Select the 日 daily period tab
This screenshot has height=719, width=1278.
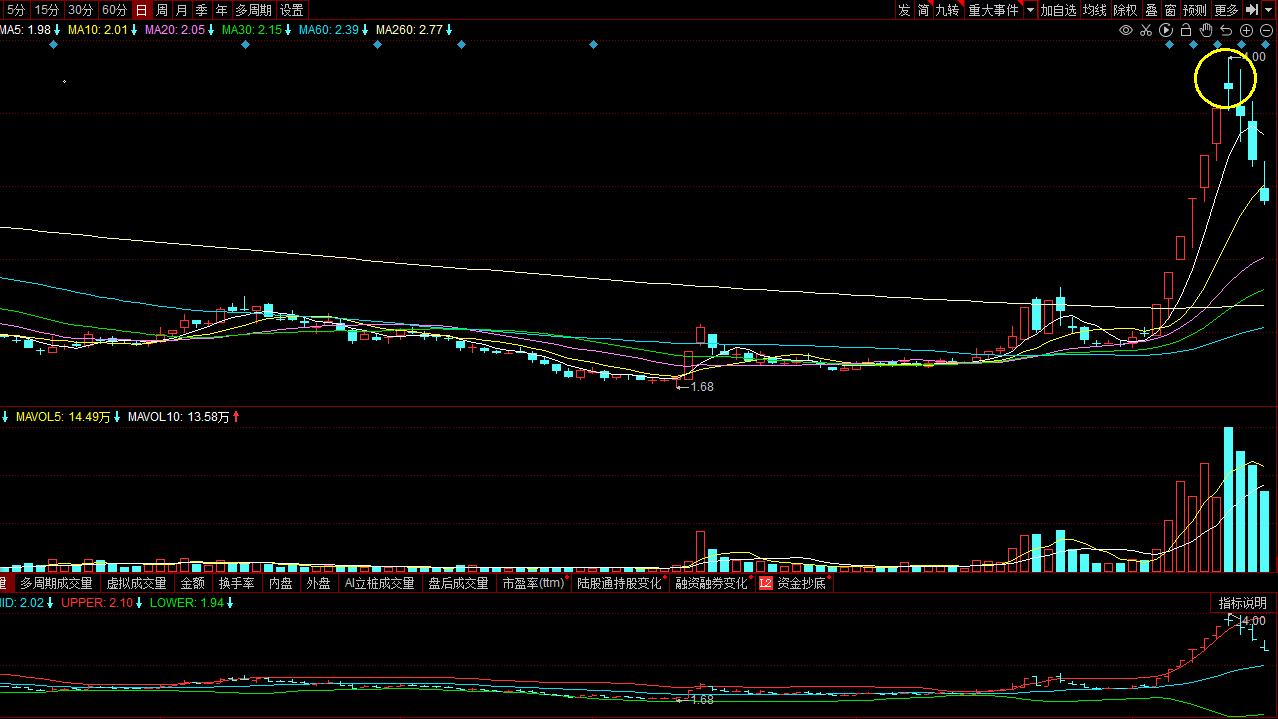(x=141, y=10)
